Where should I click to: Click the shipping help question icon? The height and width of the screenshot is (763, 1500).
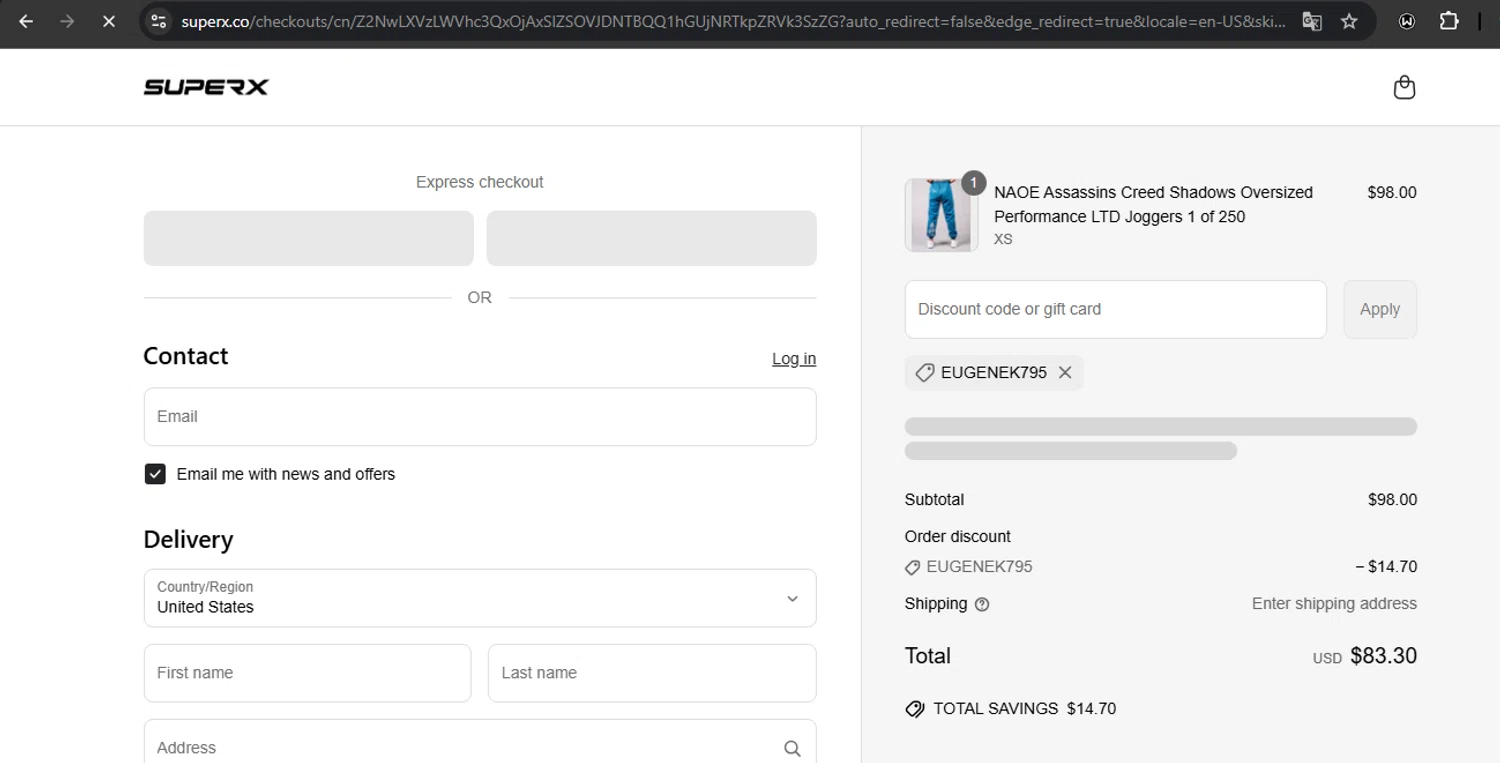(982, 604)
